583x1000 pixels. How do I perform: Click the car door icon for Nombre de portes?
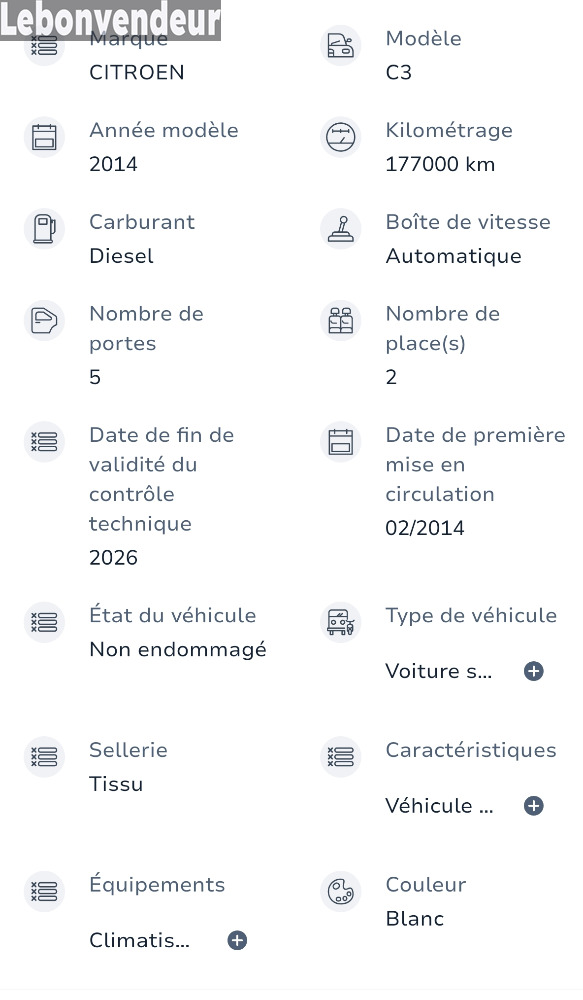click(x=45, y=321)
